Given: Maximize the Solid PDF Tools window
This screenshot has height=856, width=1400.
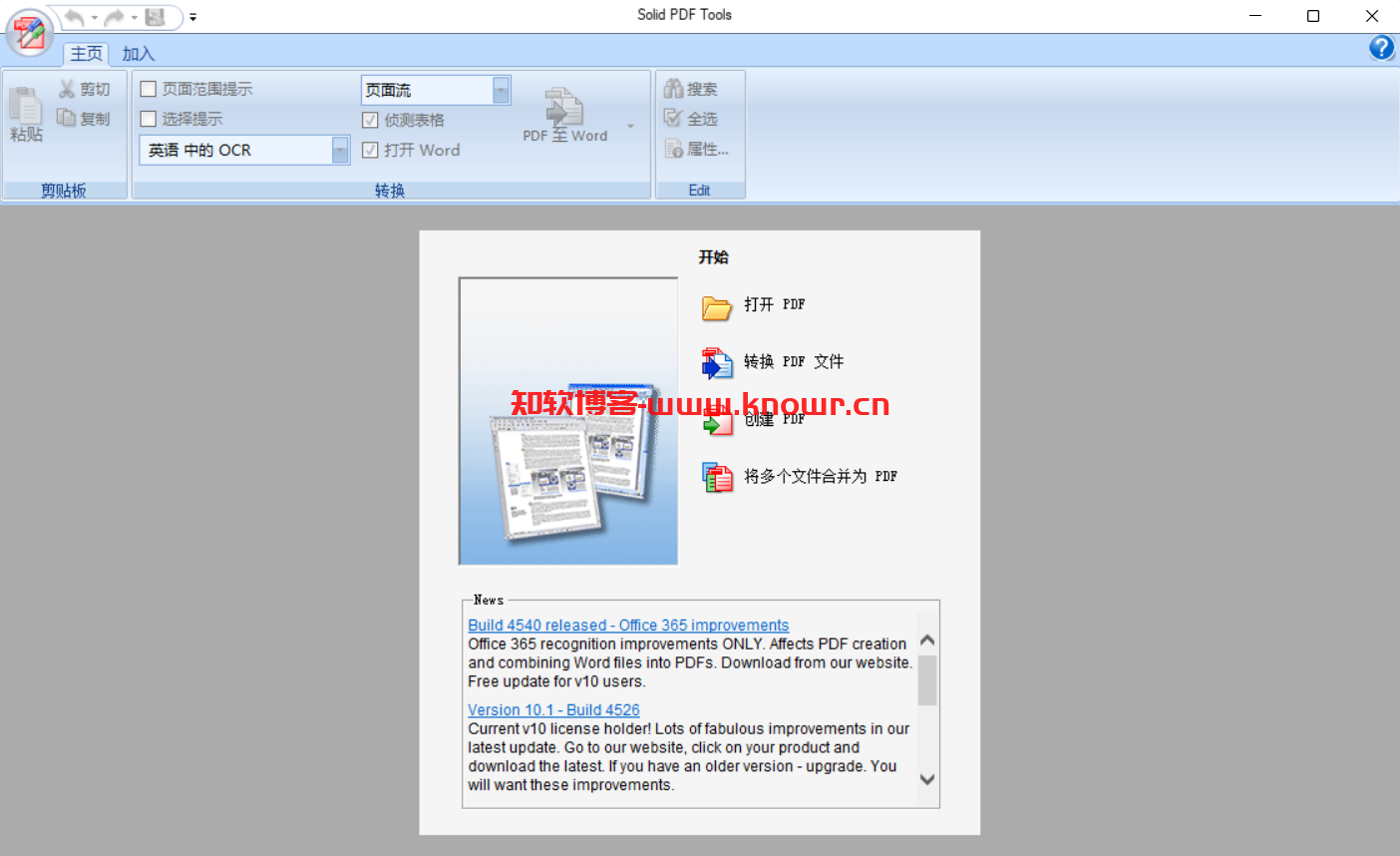Looking at the screenshot, I should coord(1313,16).
